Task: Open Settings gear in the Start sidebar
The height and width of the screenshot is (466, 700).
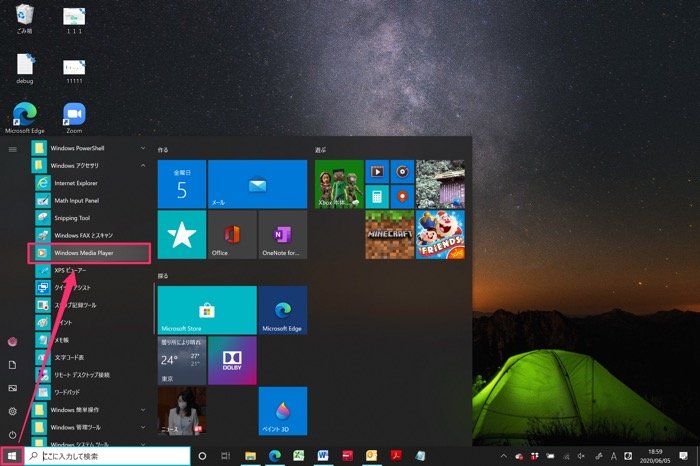Action: tap(12, 412)
